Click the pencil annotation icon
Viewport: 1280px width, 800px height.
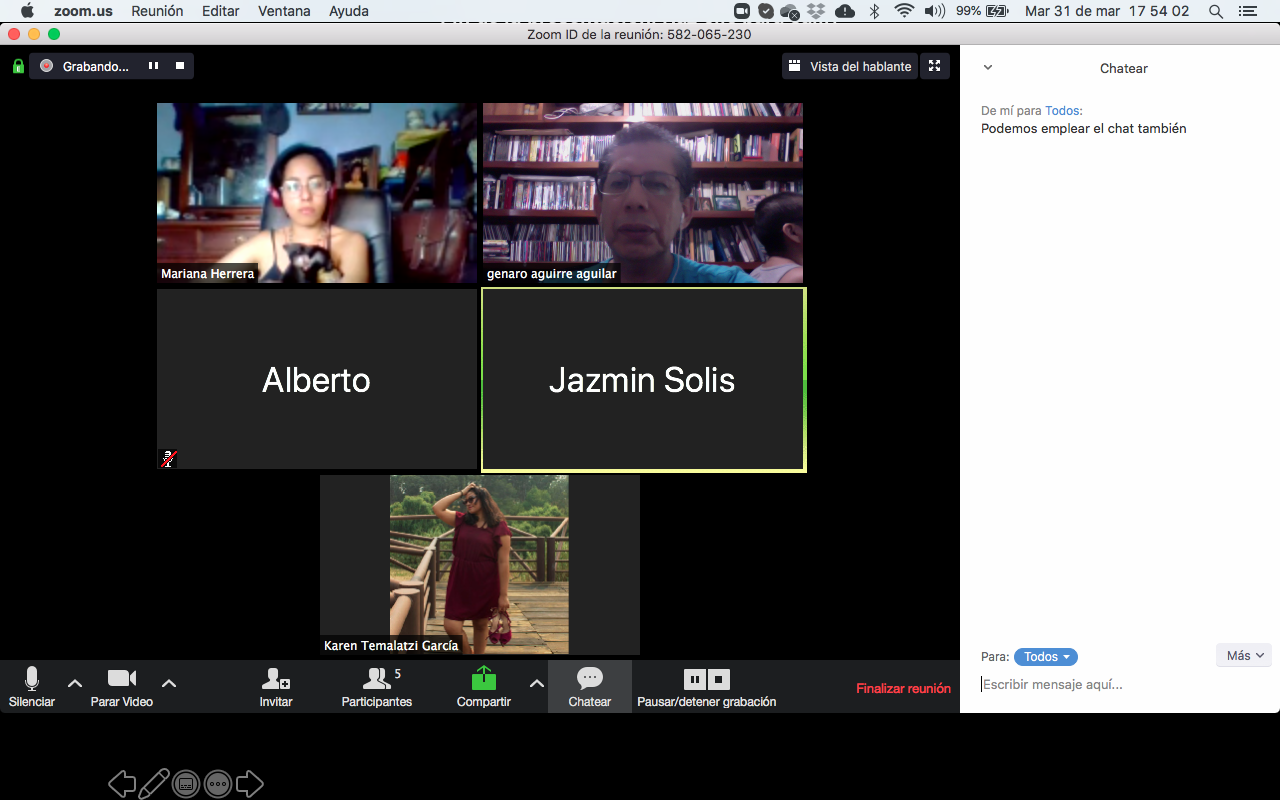point(153,783)
